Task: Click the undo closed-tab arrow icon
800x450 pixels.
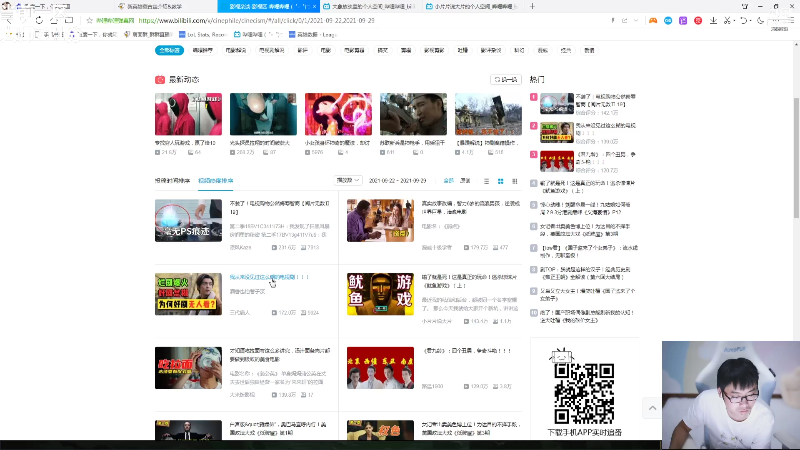Action: (743, 20)
